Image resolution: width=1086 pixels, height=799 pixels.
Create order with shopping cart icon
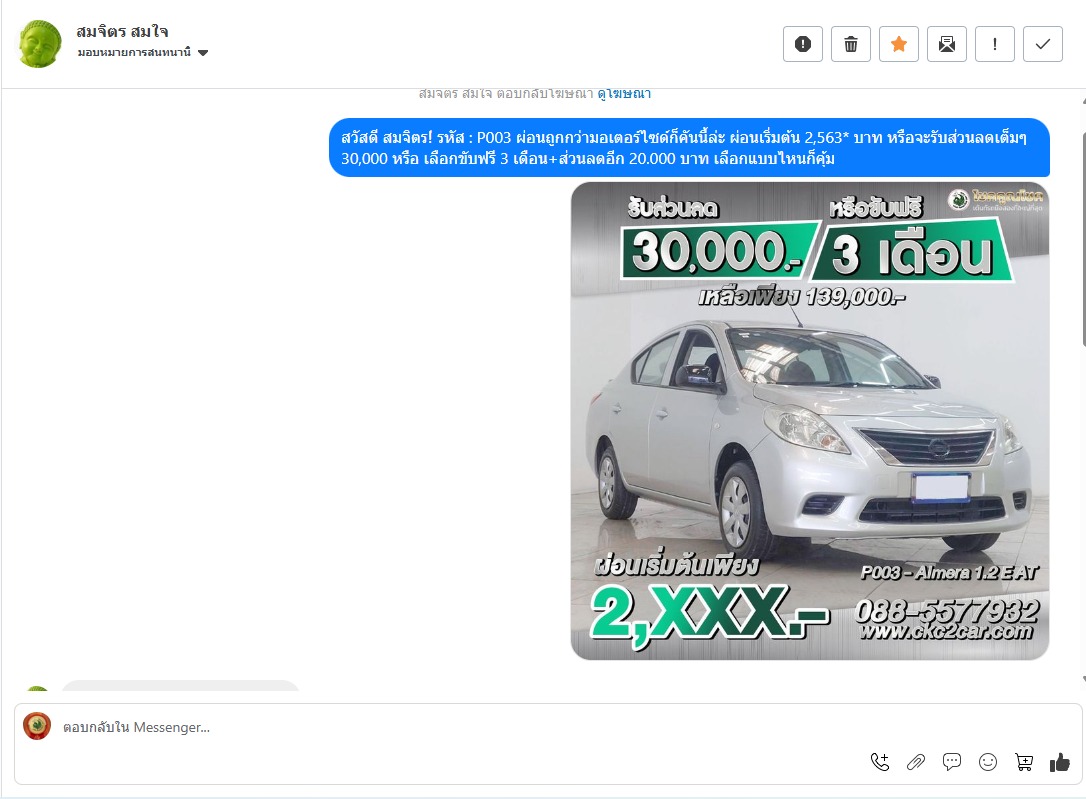click(1024, 762)
